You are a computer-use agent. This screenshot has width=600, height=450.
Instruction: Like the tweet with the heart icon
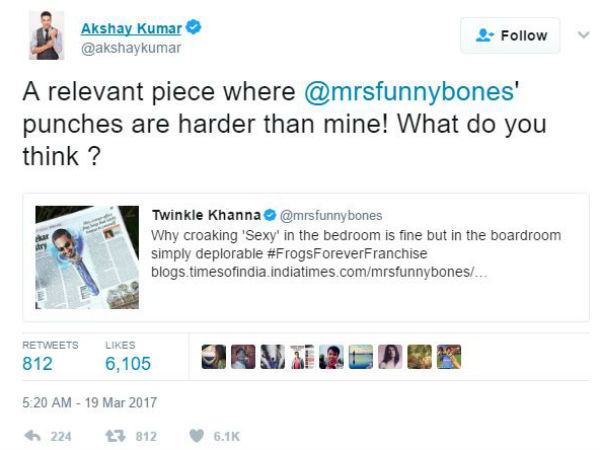197,436
